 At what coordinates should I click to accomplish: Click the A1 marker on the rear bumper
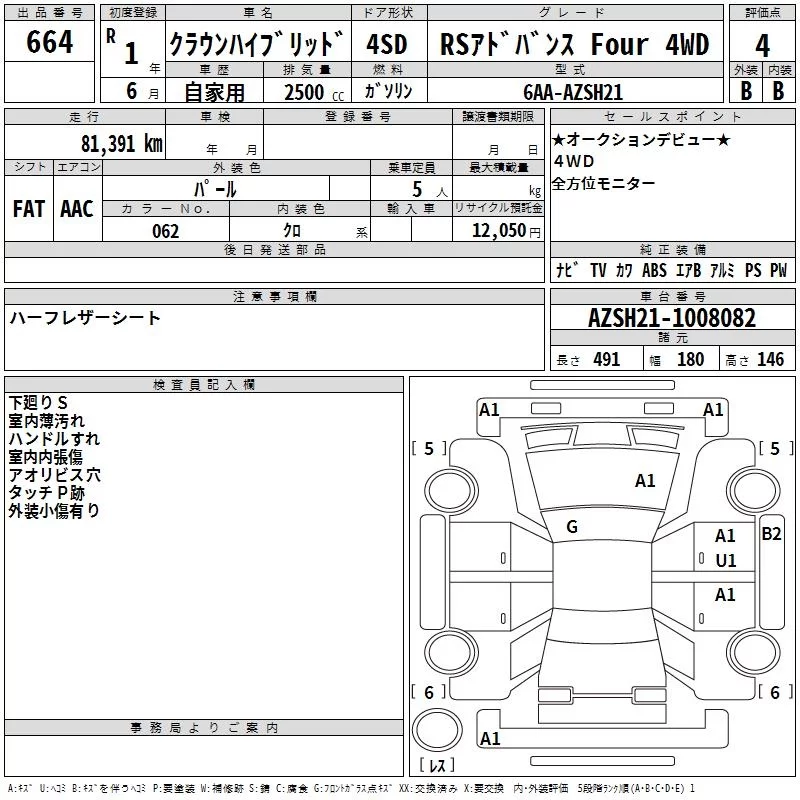tap(490, 738)
